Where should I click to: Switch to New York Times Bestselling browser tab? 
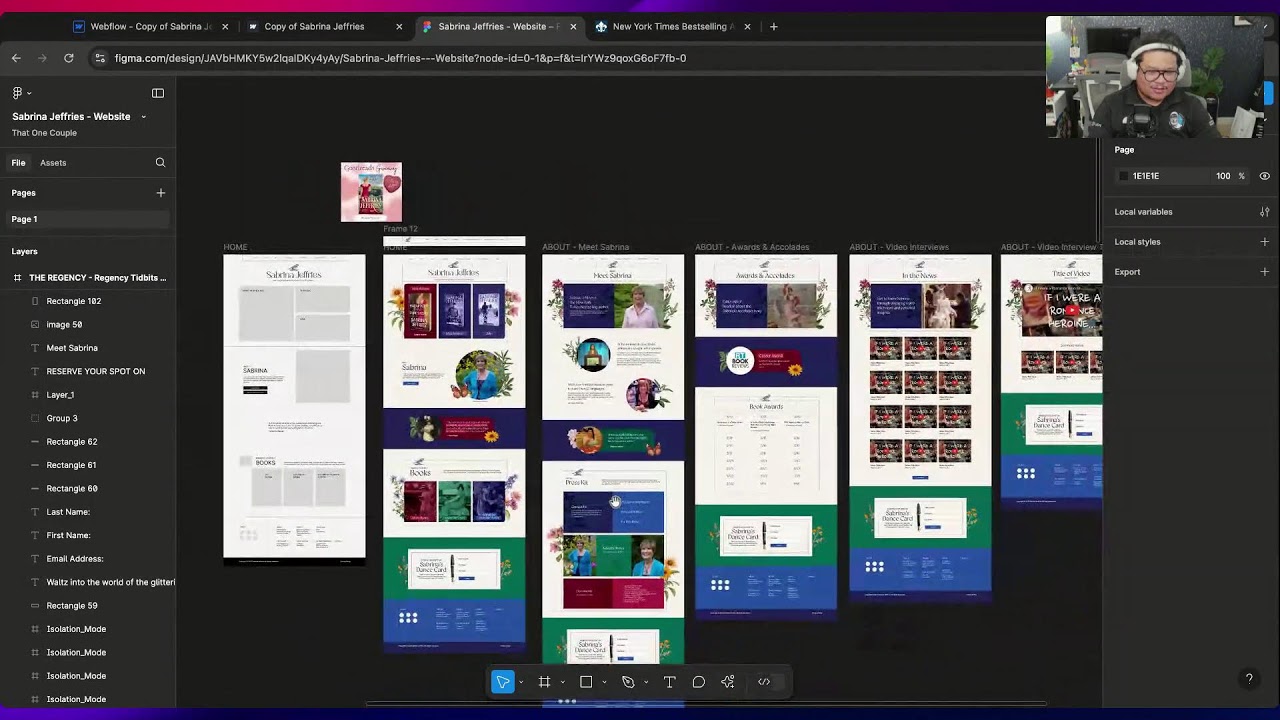[x=673, y=27]
